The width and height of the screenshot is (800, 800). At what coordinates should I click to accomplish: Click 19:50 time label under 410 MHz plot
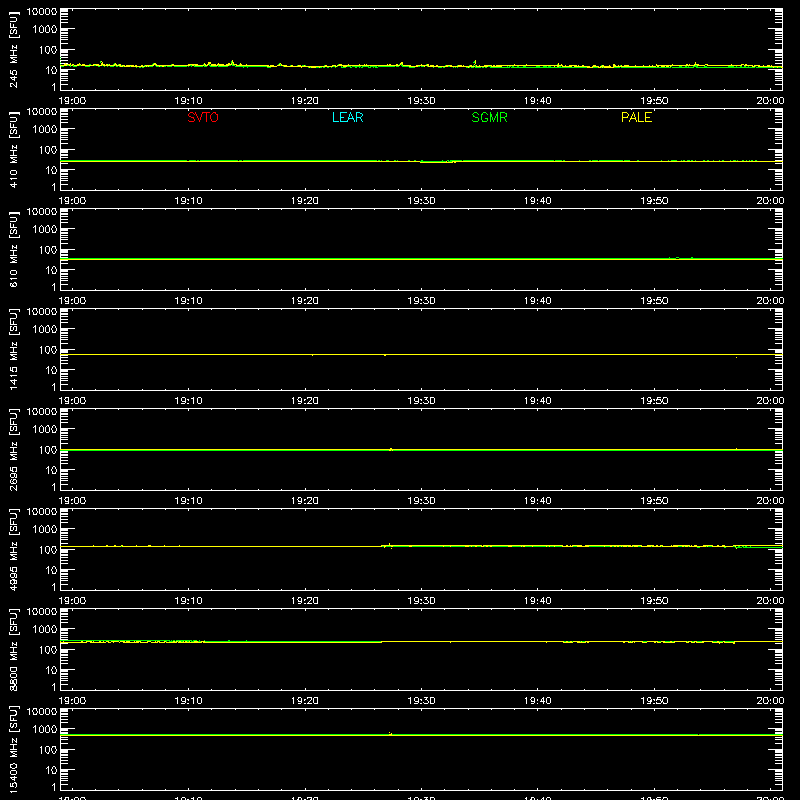pos(654,201)
